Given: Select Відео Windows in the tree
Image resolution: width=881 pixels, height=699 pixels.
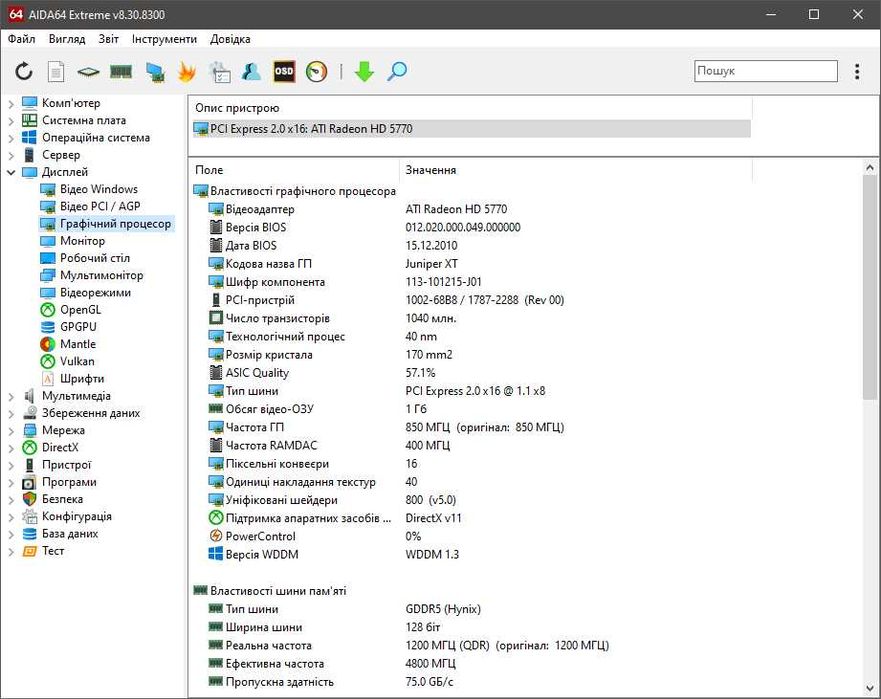Looking at the screenshot, I should (99, 189).
